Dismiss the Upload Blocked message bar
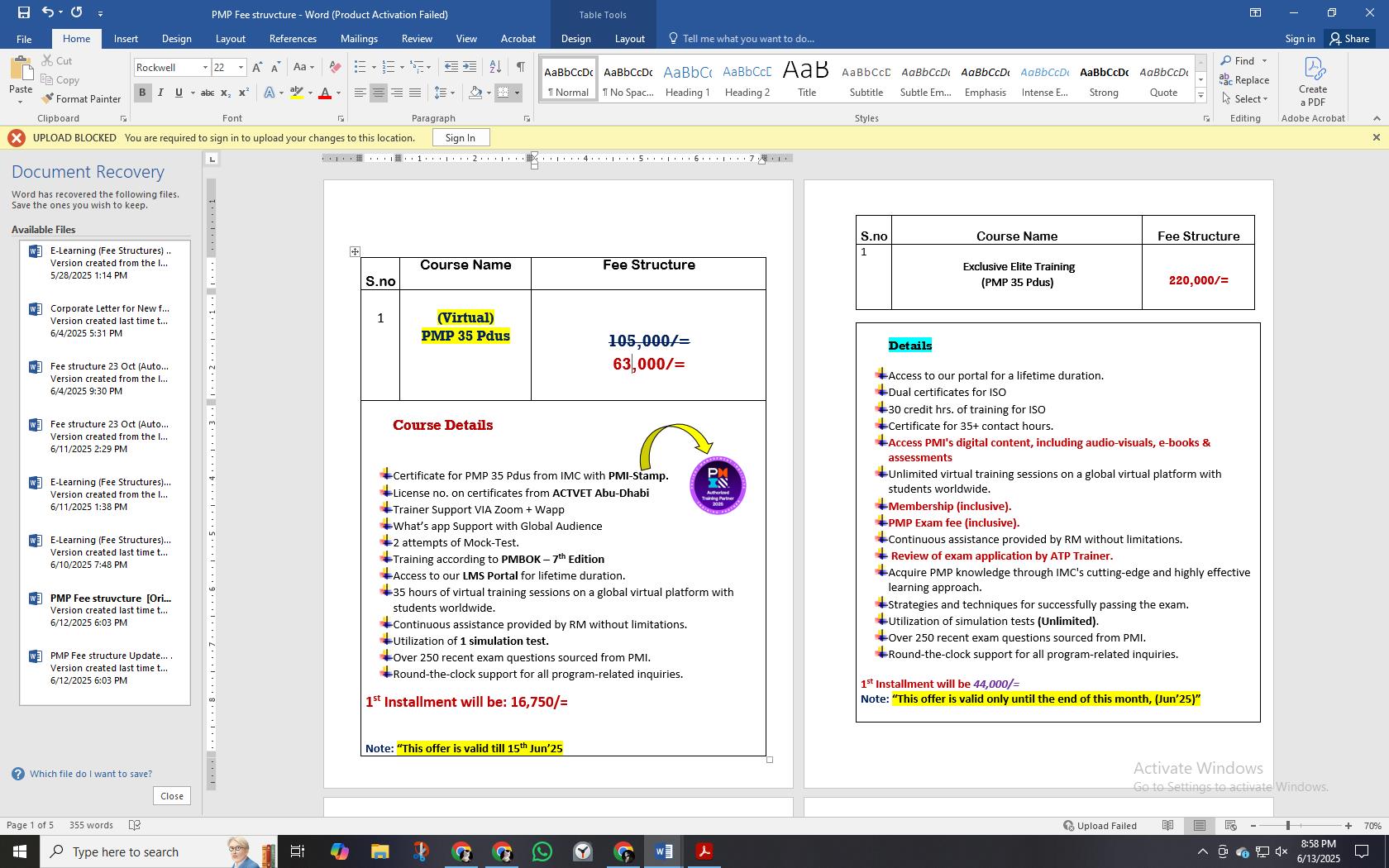Image resolution: width=1389 pixels, height=868 pixels. click(1376, 138)
